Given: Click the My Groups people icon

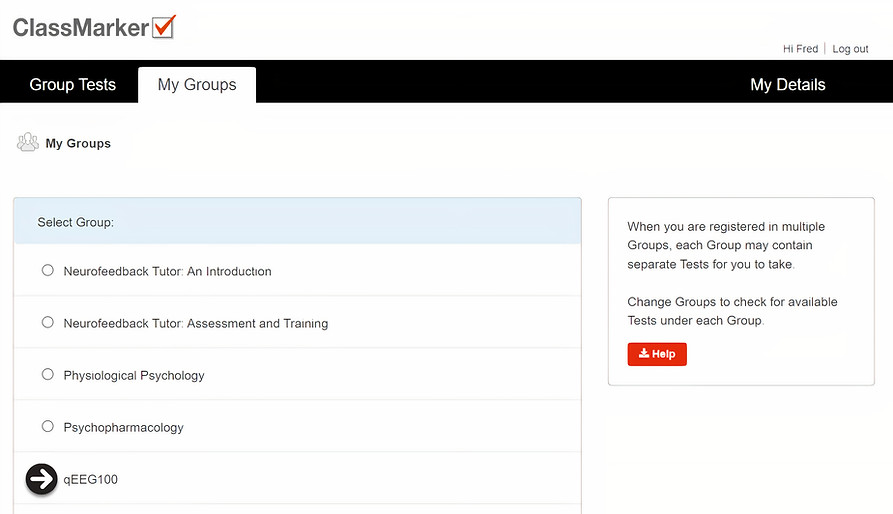Looking at the screenshot, I should click(27, 142).
